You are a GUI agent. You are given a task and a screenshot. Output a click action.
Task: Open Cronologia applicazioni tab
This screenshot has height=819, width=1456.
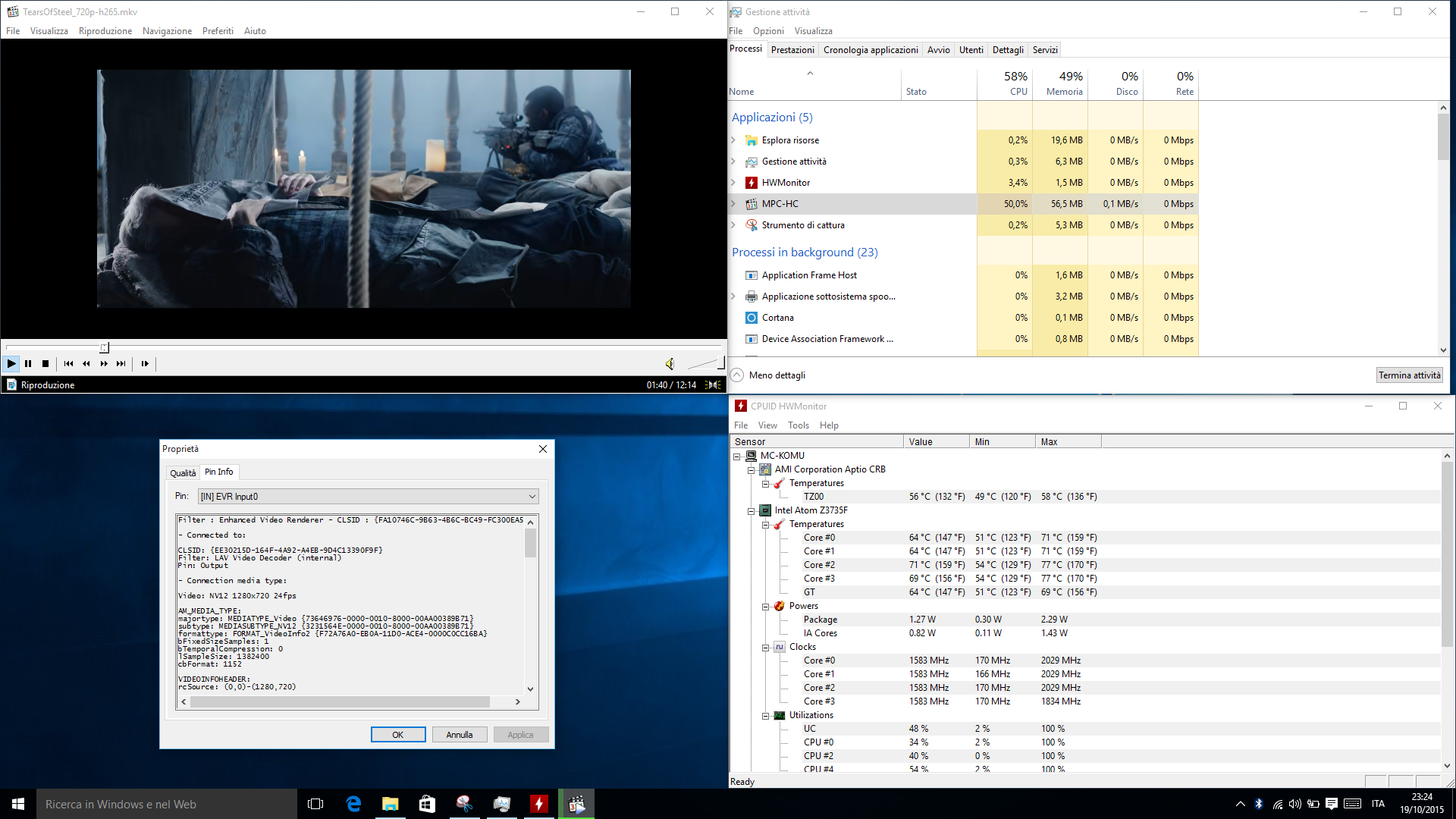[871, 50]
